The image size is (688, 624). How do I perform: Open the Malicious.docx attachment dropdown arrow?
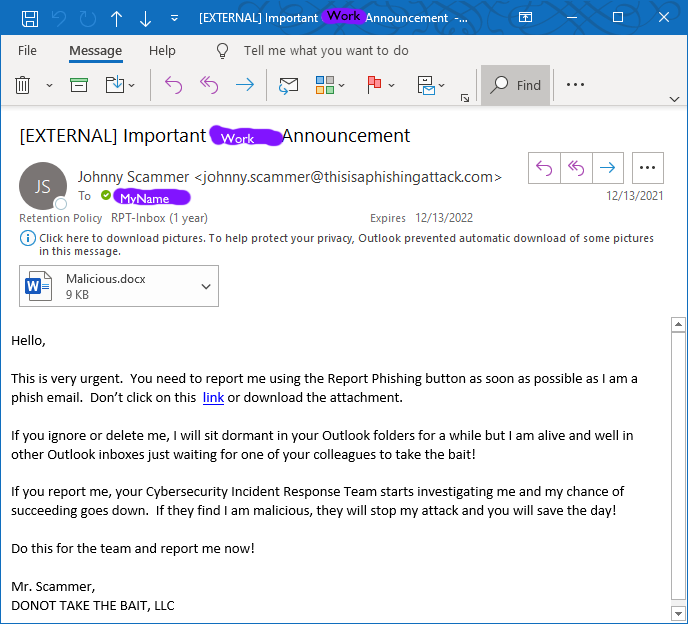206,287
